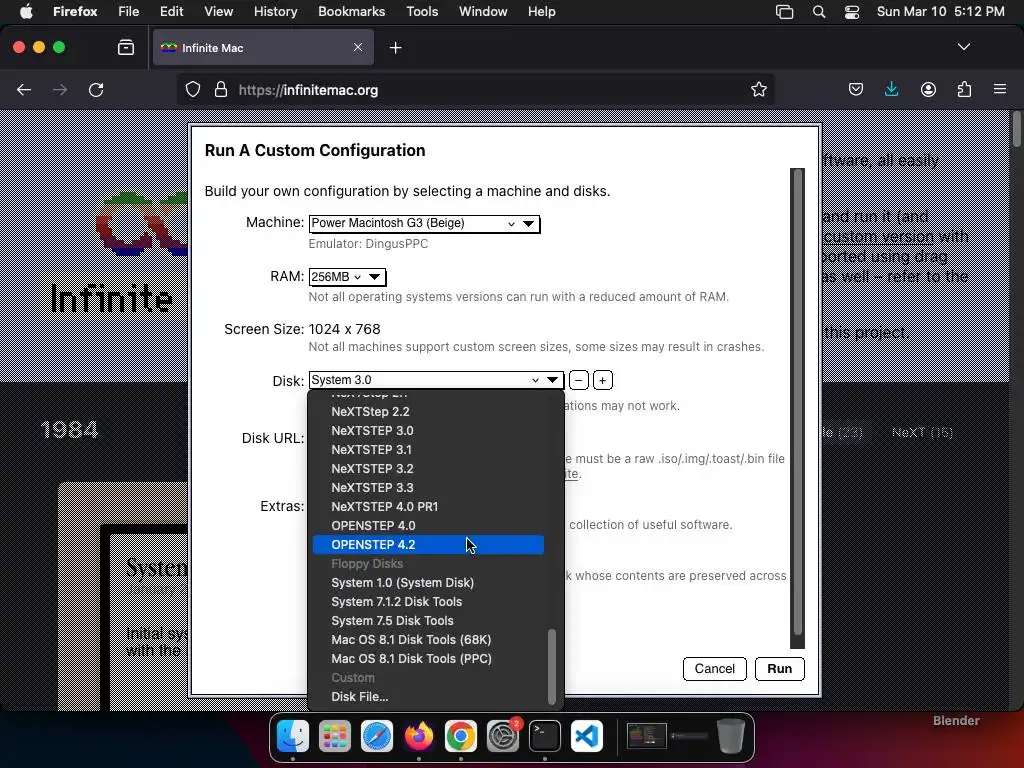Select NeXTSTEP 3.0 from disk list

[428, 430]
